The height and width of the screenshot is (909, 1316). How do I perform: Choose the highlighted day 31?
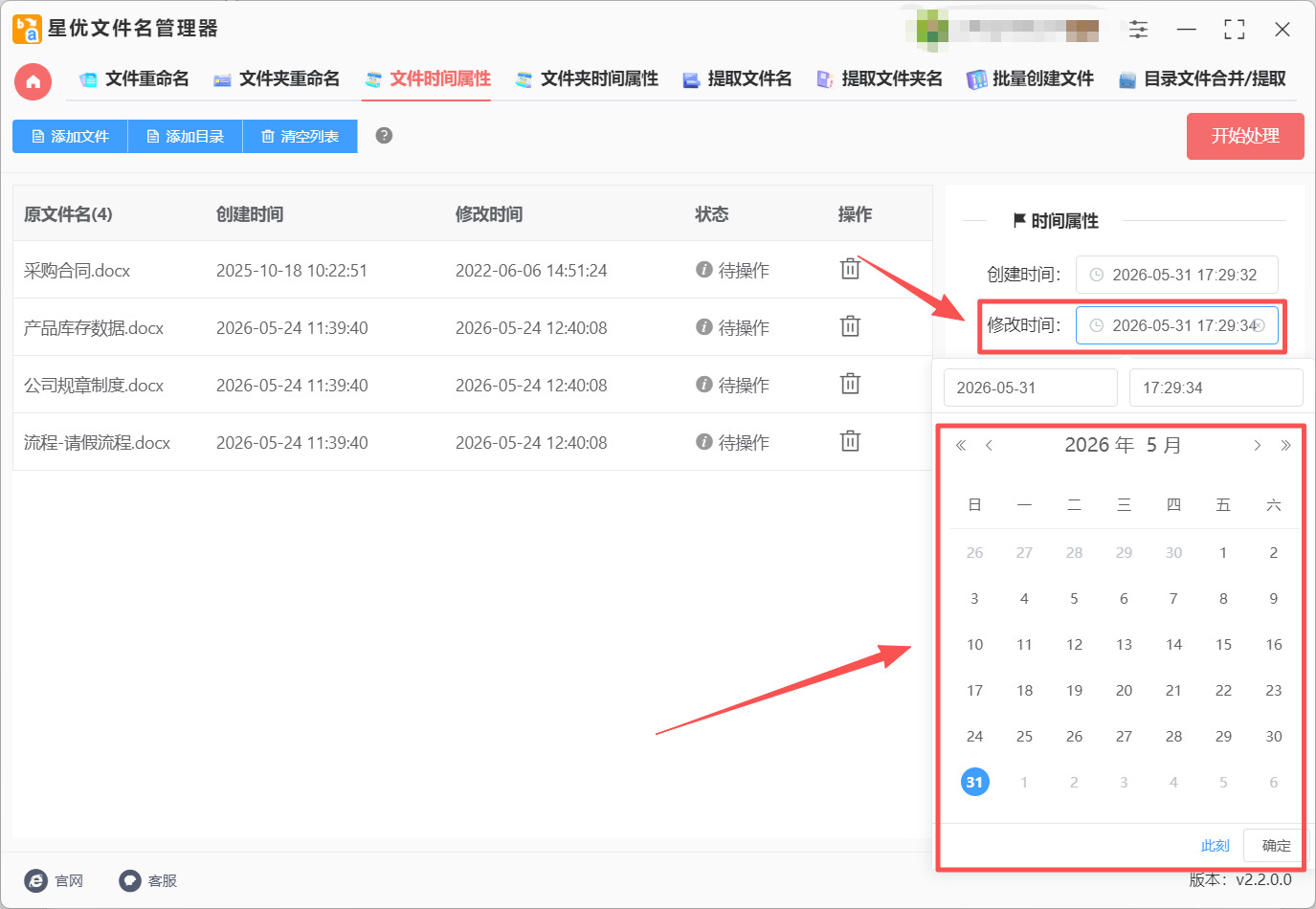[974, 782]
